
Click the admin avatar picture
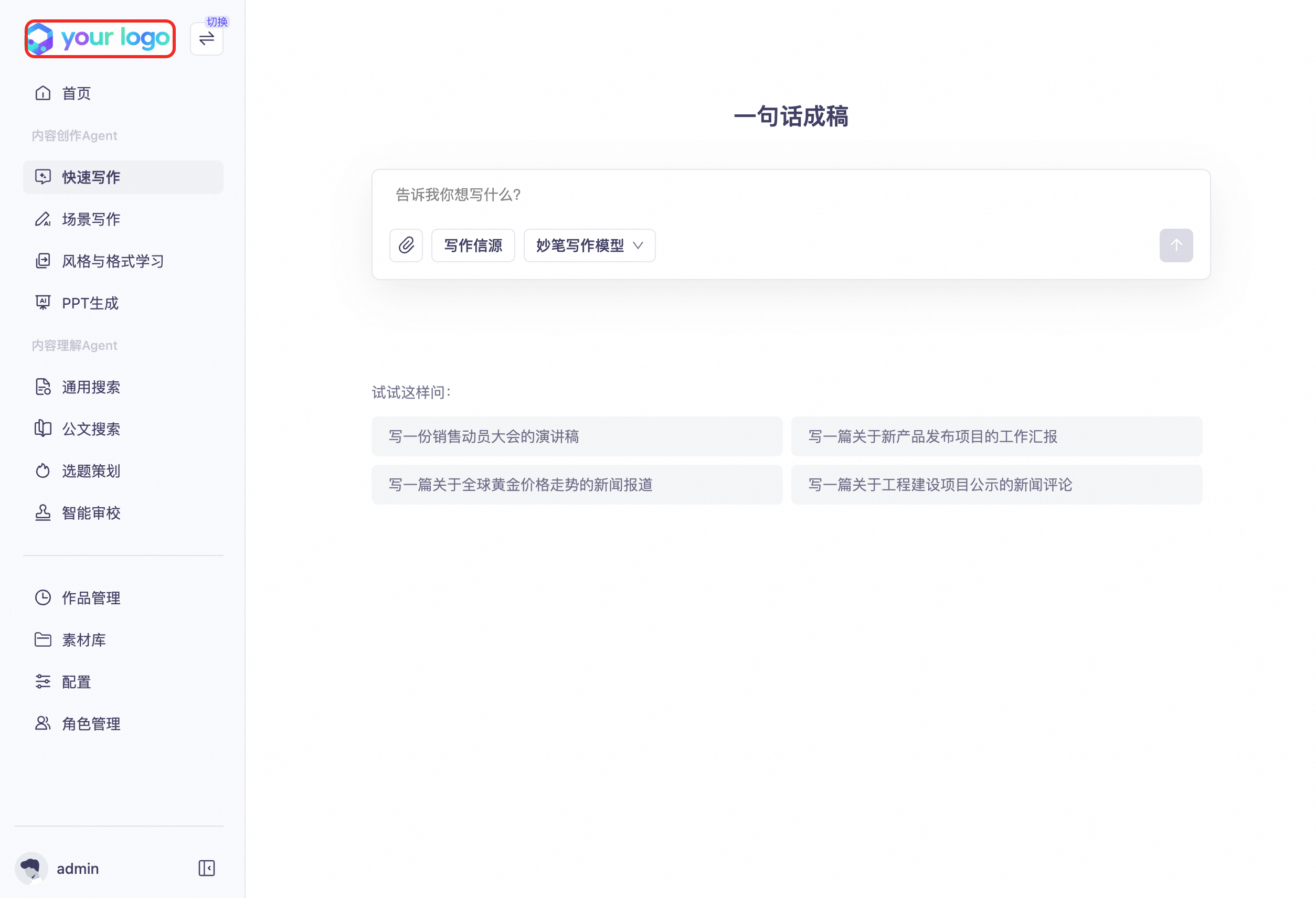[x=30, y=868]
